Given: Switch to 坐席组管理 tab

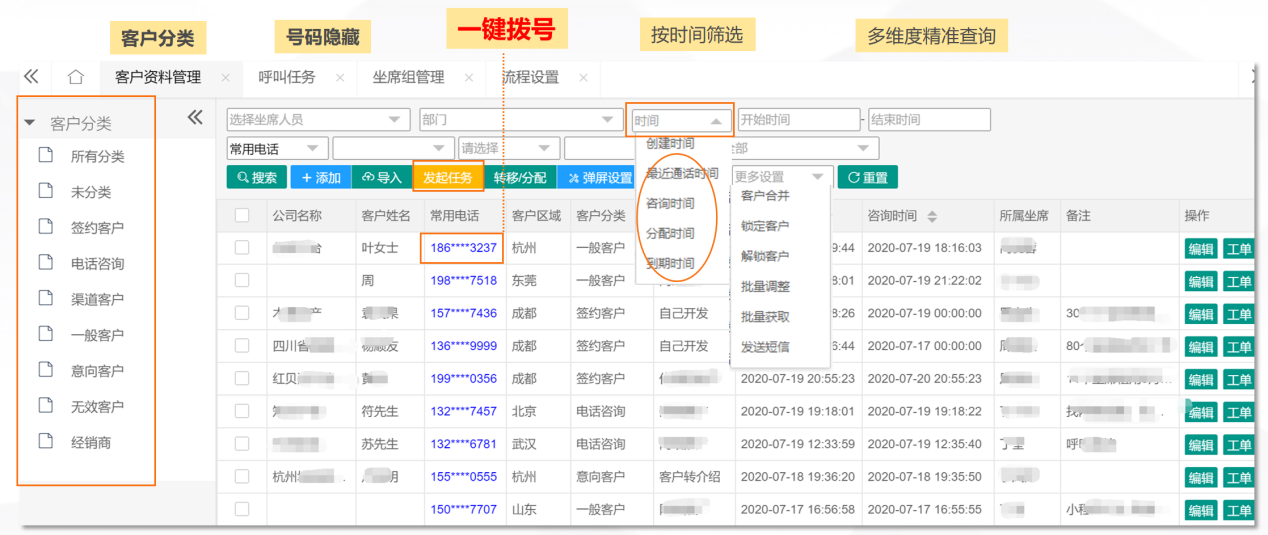Looking at the screenshot, I should point(408,77).
